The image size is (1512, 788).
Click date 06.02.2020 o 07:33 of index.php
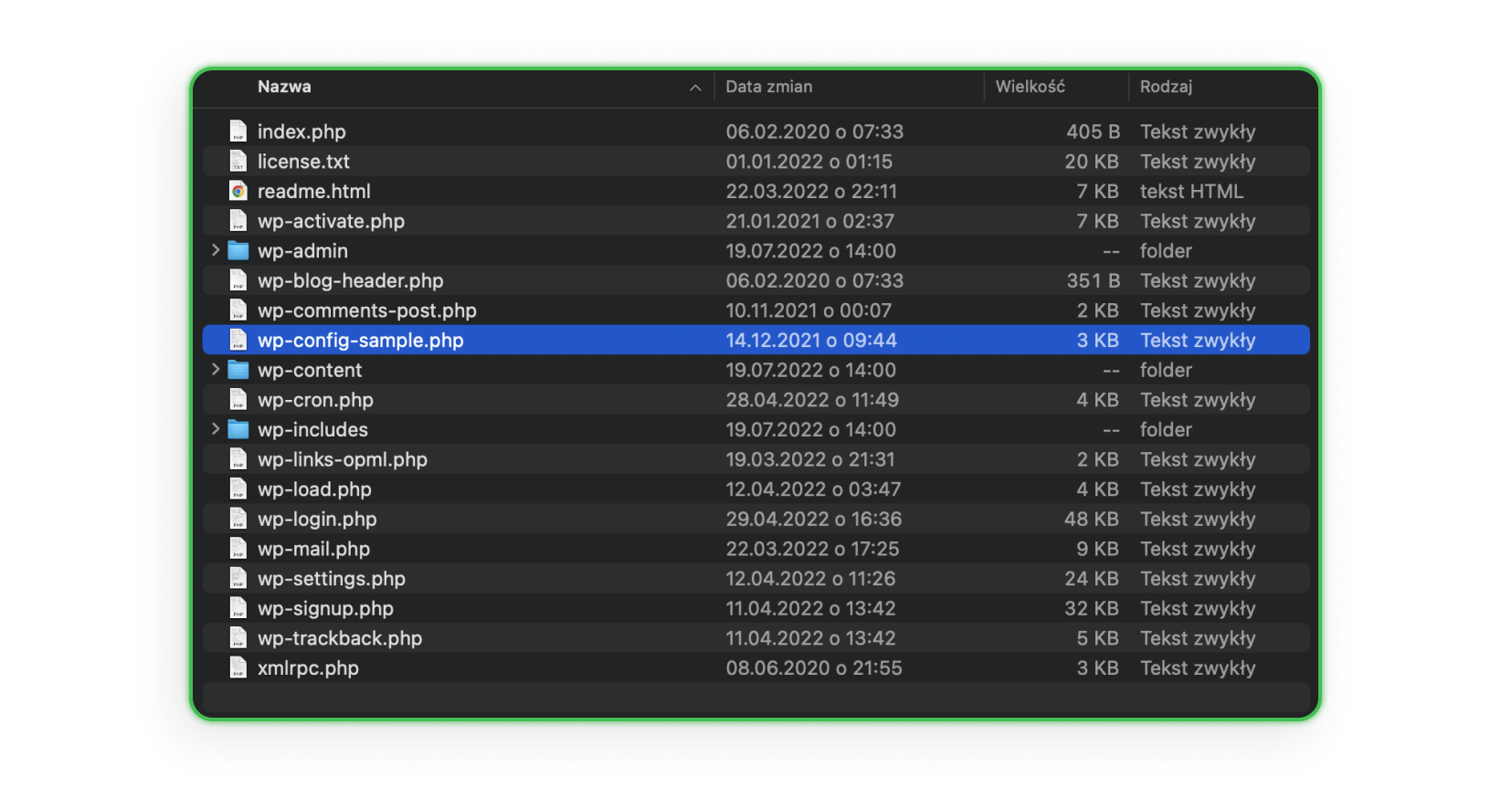coord(815,131)
